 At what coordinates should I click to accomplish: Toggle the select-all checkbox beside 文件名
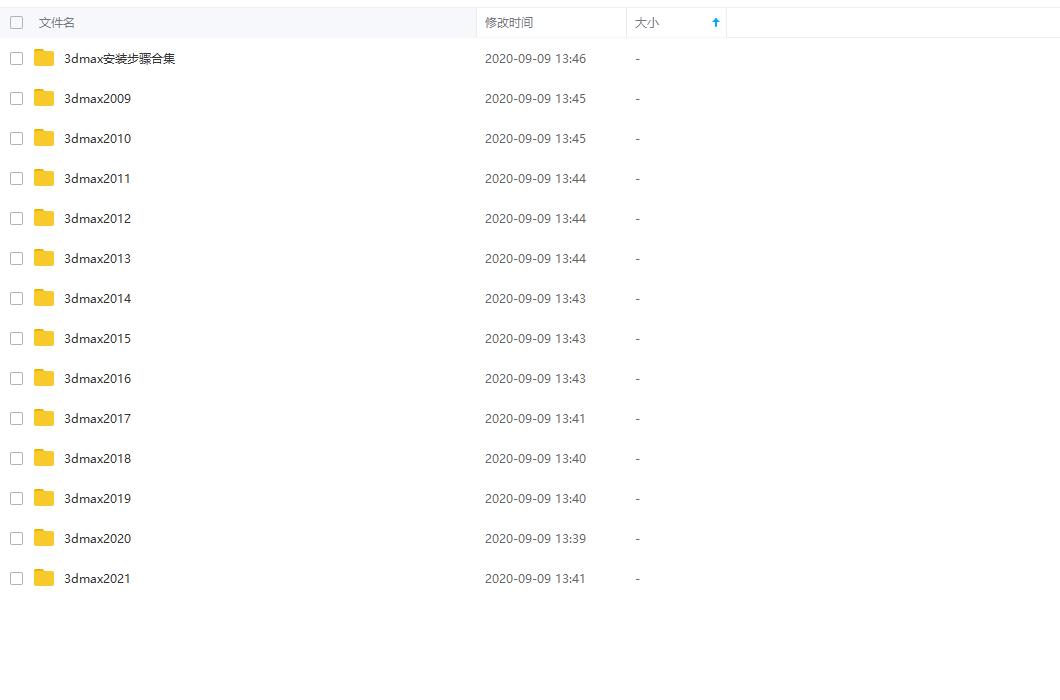(x=17, y=22)
